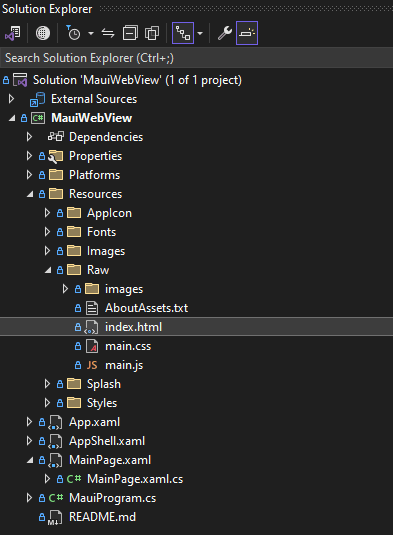This screenshot has height=535, width=393.
Task: Click the Solution Explorer panel title
Action: tap(47, 9)
